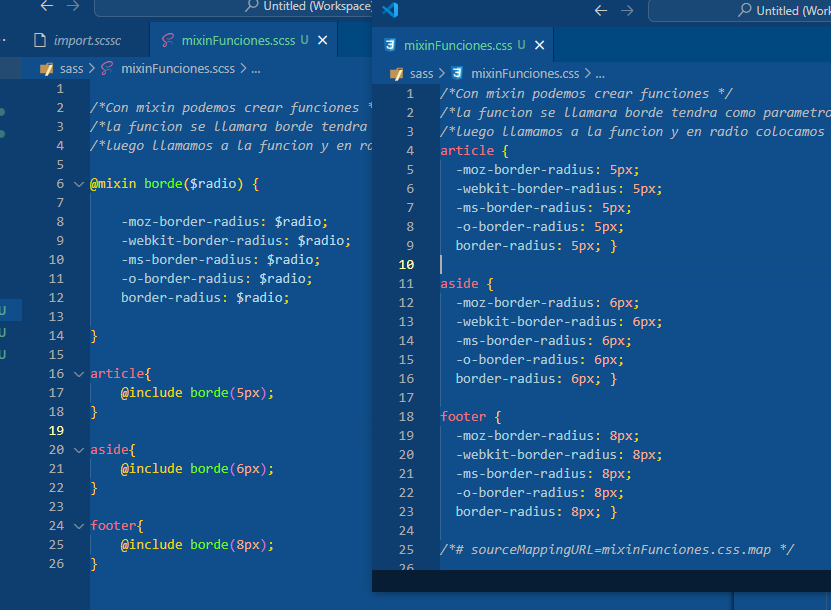The image size is (831, 610).
Task: Close the mixinFunciones.scss tab
Action: coord(323,40)
